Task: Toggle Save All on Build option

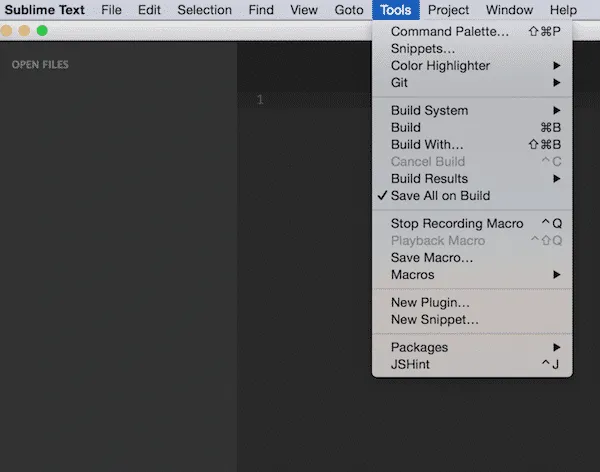Action: [440, 195]
